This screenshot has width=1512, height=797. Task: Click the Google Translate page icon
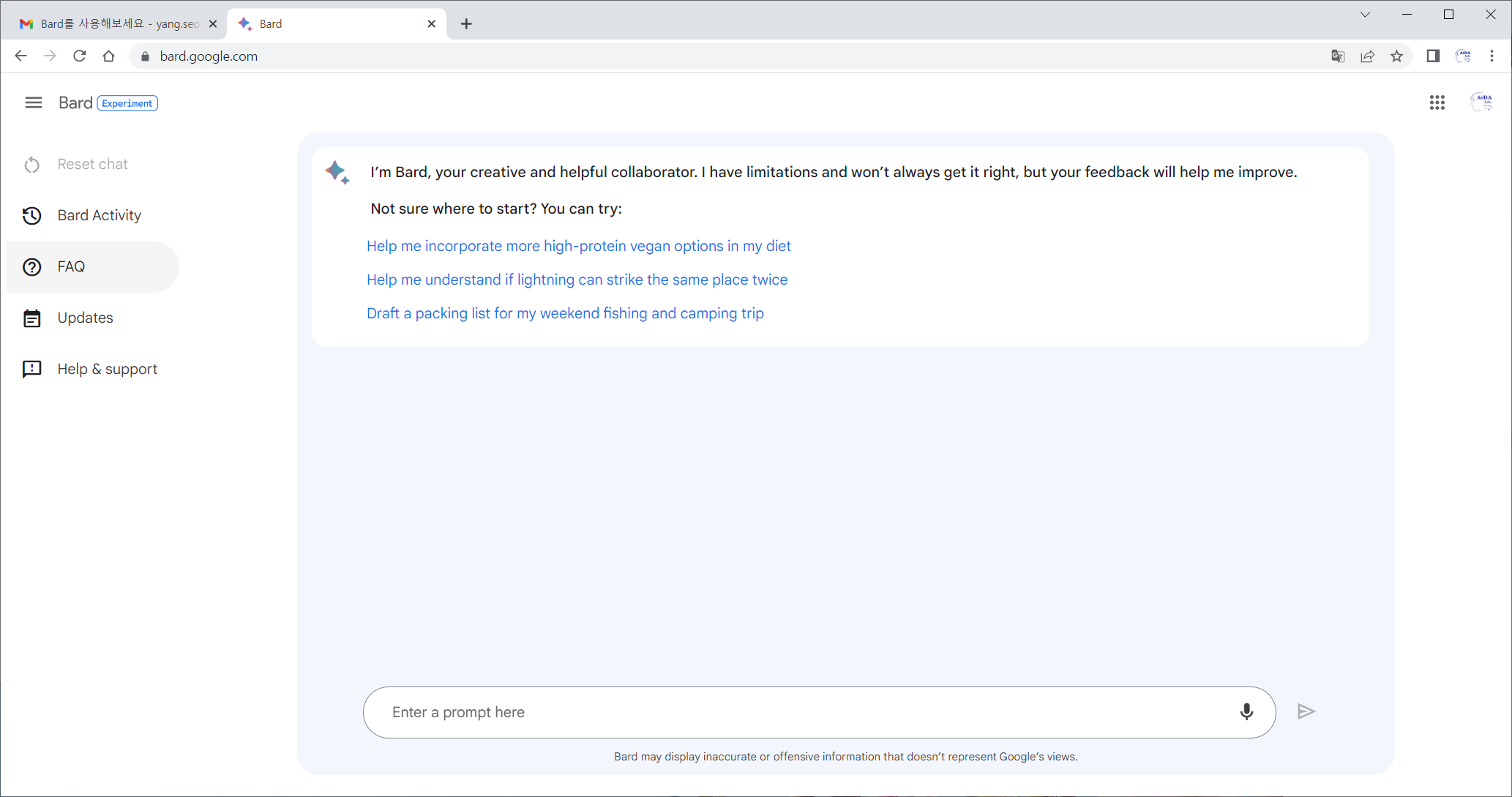point(1338,56)
